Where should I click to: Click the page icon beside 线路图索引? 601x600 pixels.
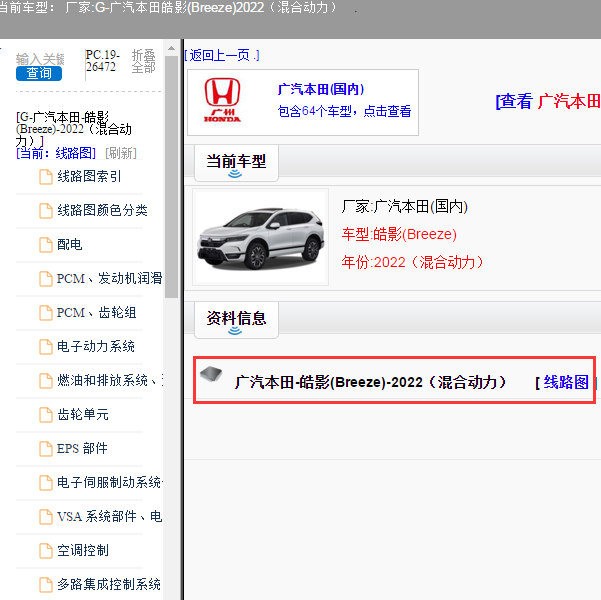46,177
